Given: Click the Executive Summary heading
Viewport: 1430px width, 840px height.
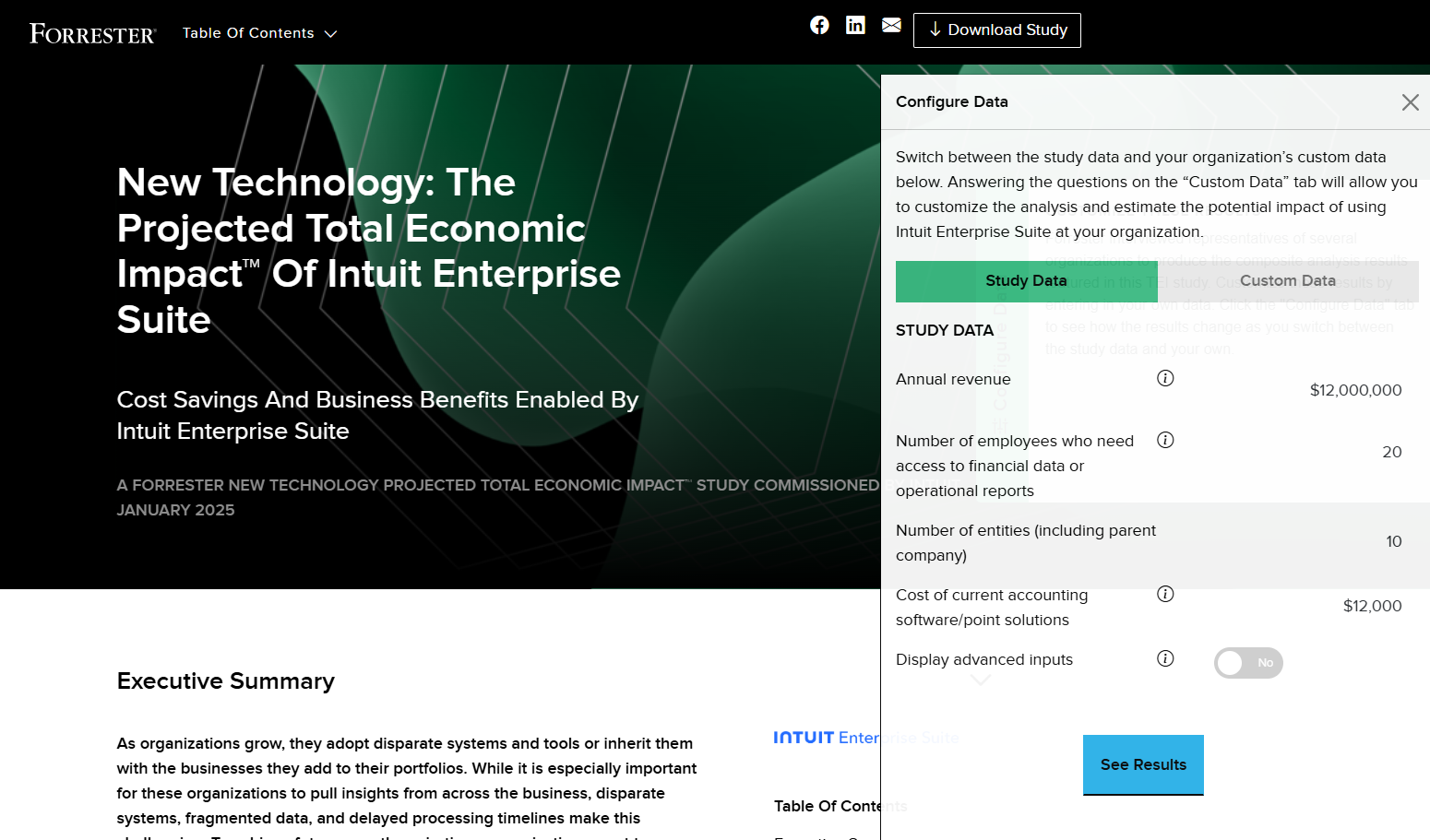Looking at the screenshot, I should 226,681.
